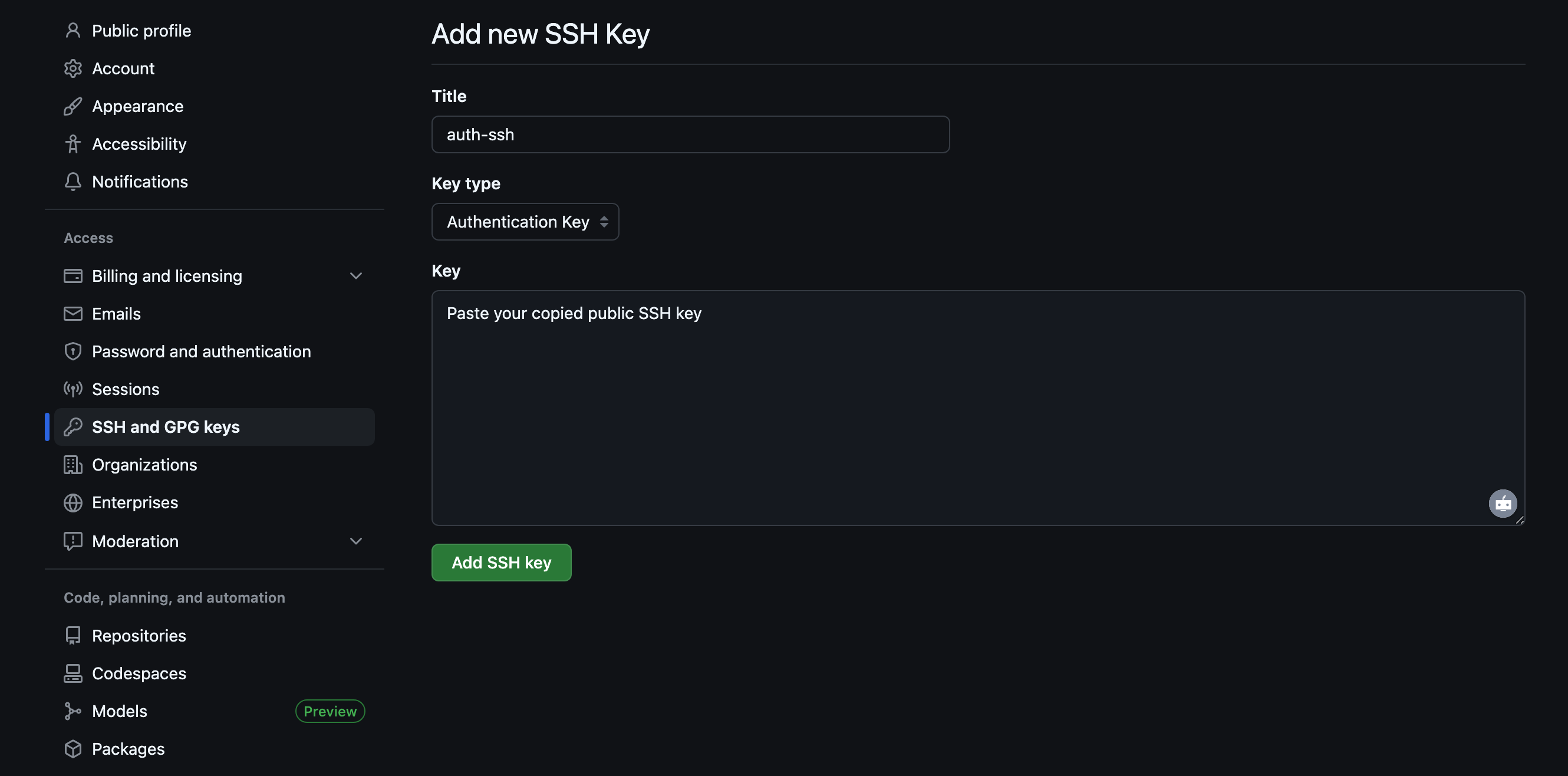This screenshot has width=1568, height=776.
Task: Expand the Billing and licensing section
Action: pos(356,276)
